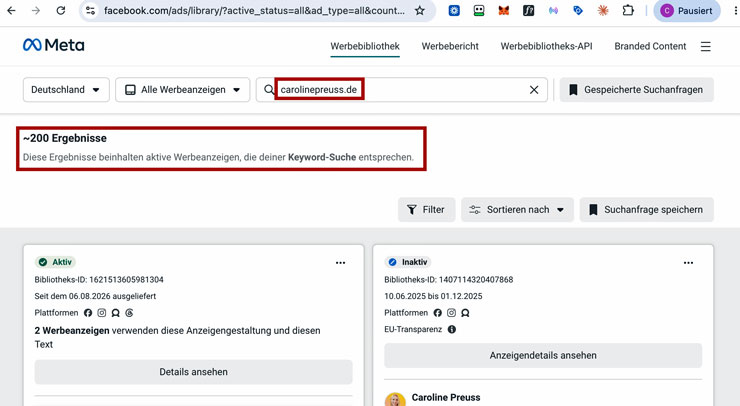Open three-dot menu on the Inaktiv ad card
The image size is (740, 406).
click(x=689, y=263)
